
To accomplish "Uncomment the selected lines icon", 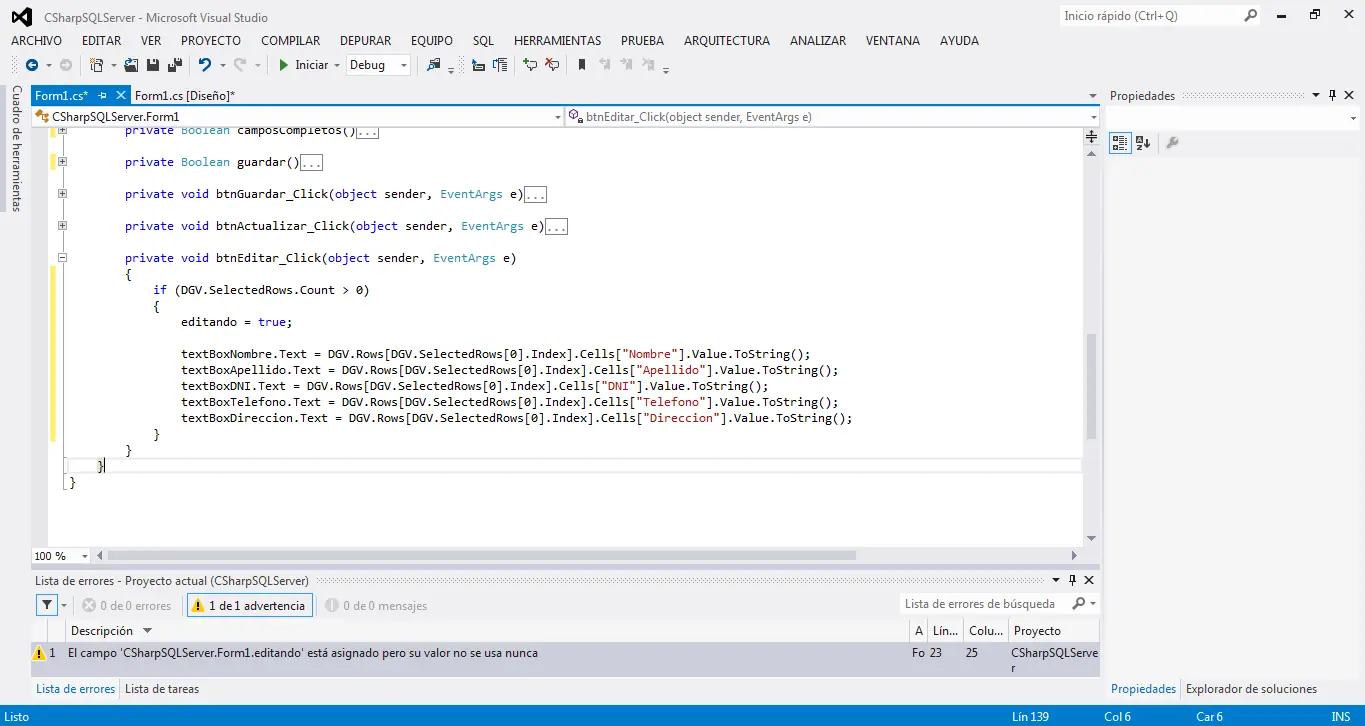I will [552, 65].
